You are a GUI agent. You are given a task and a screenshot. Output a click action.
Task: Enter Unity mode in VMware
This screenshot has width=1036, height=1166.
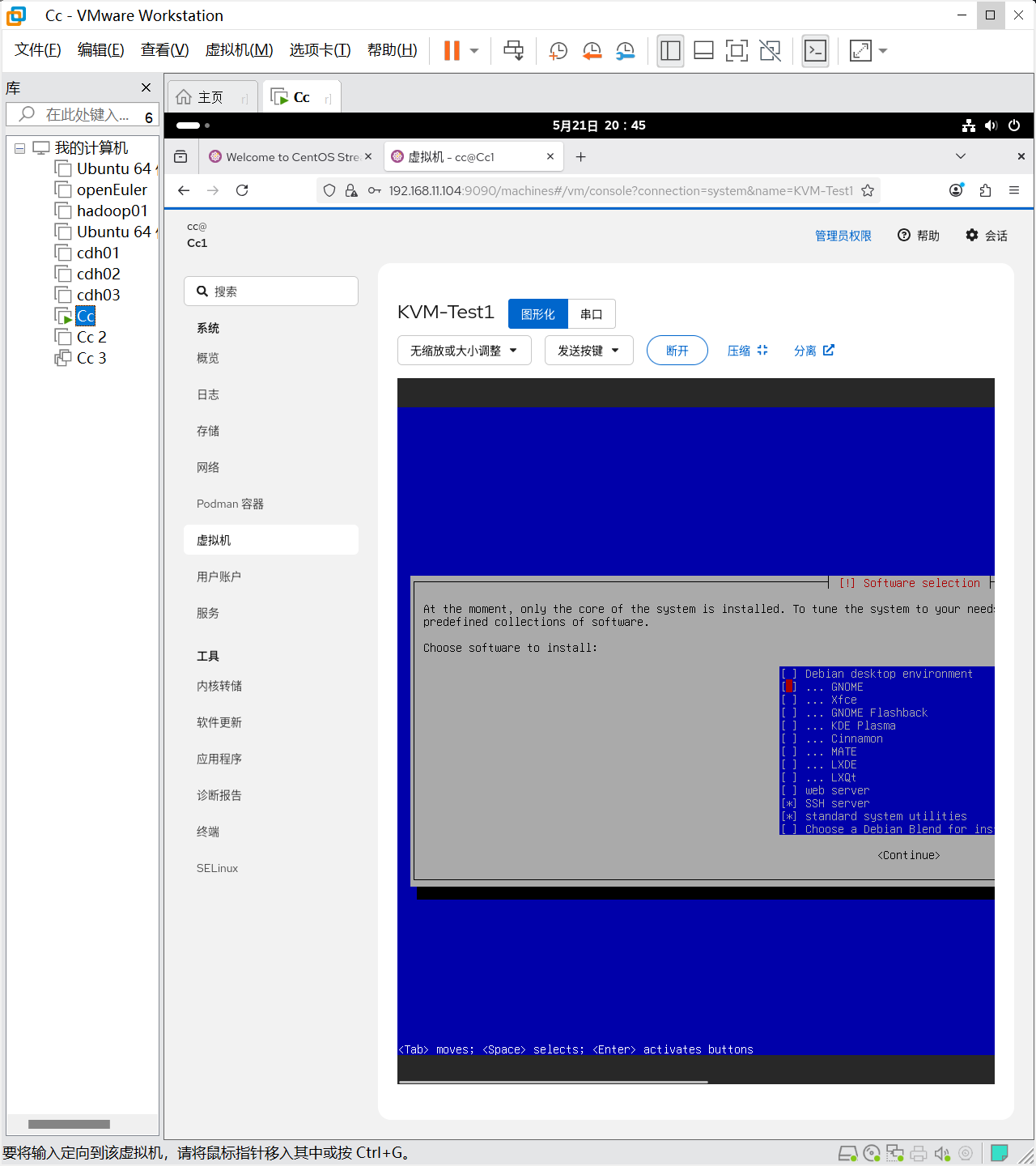click(771, 51)
